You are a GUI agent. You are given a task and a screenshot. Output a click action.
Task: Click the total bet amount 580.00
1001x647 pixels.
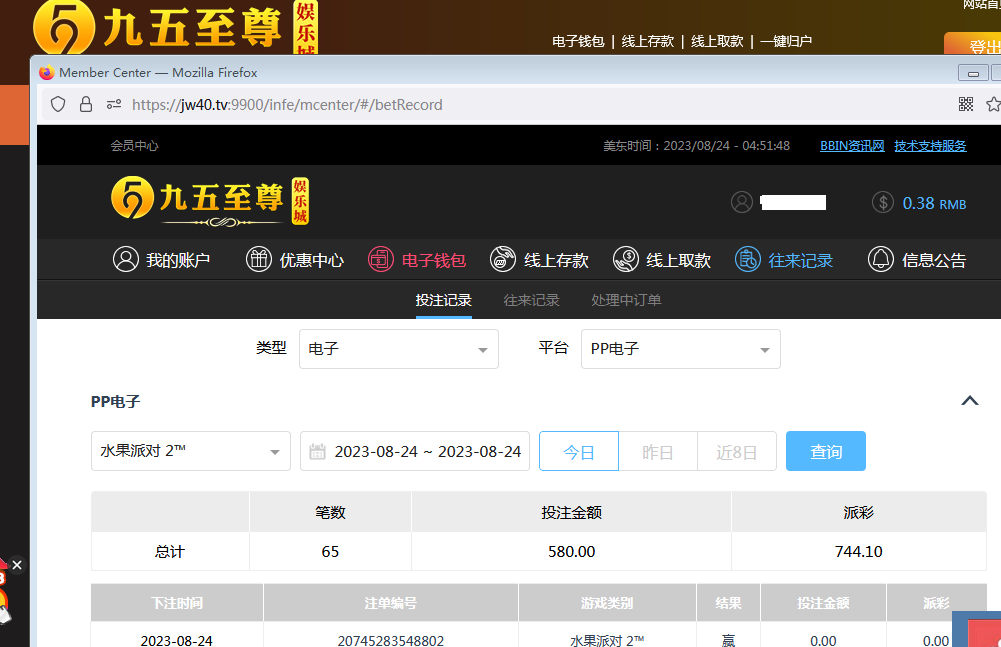[x=571, y=552]
